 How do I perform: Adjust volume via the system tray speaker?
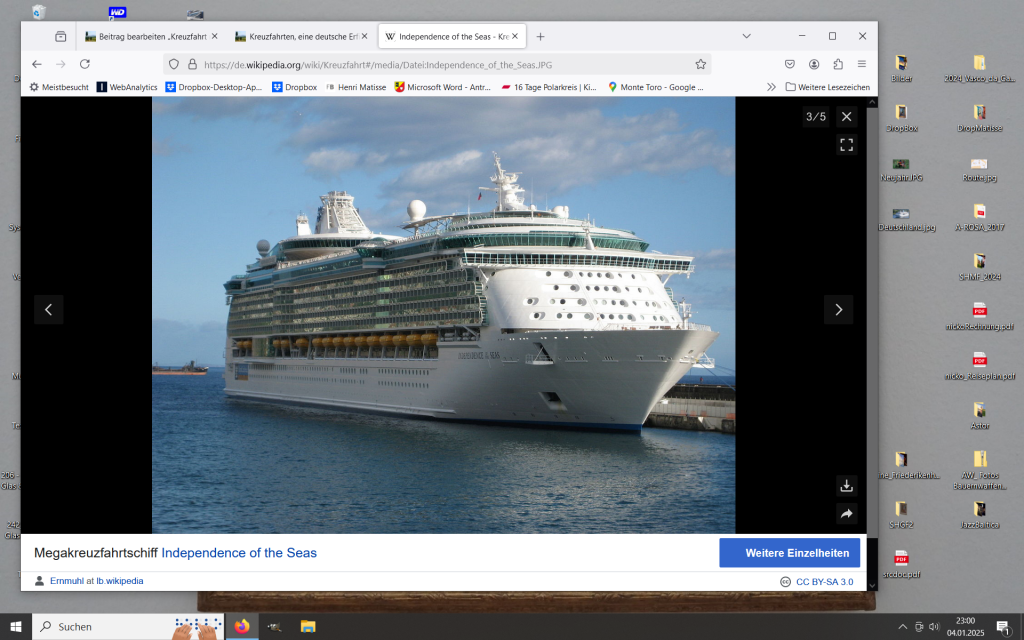point(934,627)
